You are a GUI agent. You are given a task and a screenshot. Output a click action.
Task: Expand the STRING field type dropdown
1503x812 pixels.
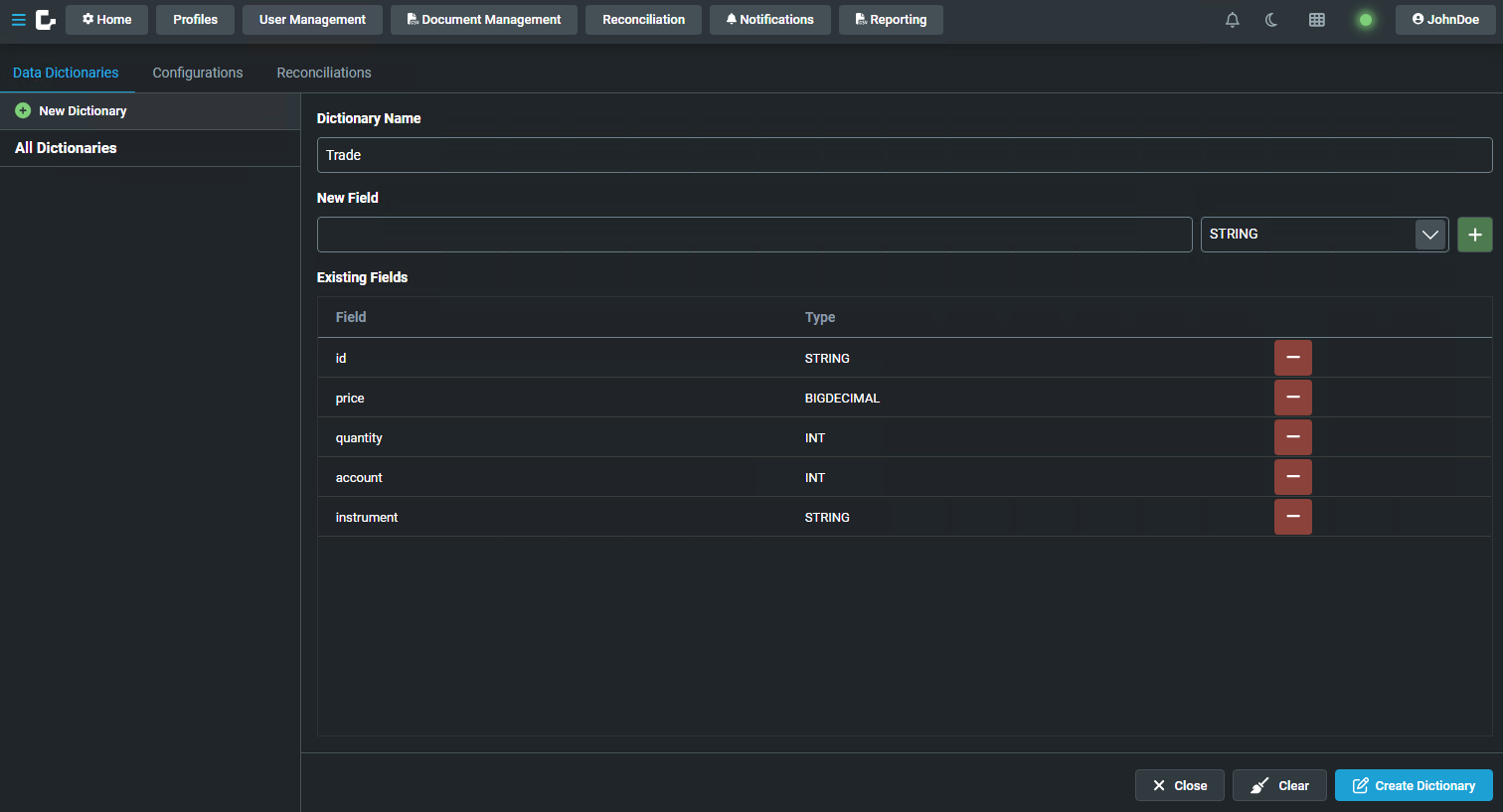tap(1428, 235)
